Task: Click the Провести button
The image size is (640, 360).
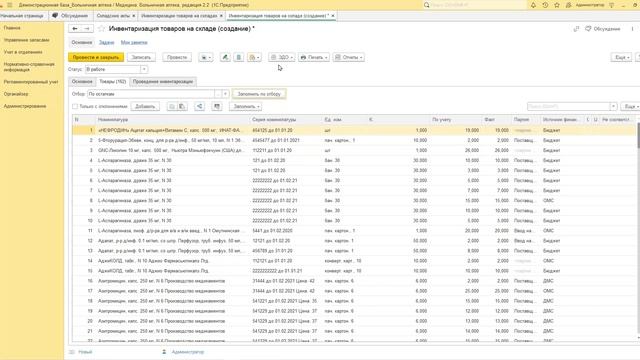Action: (177, 58)
